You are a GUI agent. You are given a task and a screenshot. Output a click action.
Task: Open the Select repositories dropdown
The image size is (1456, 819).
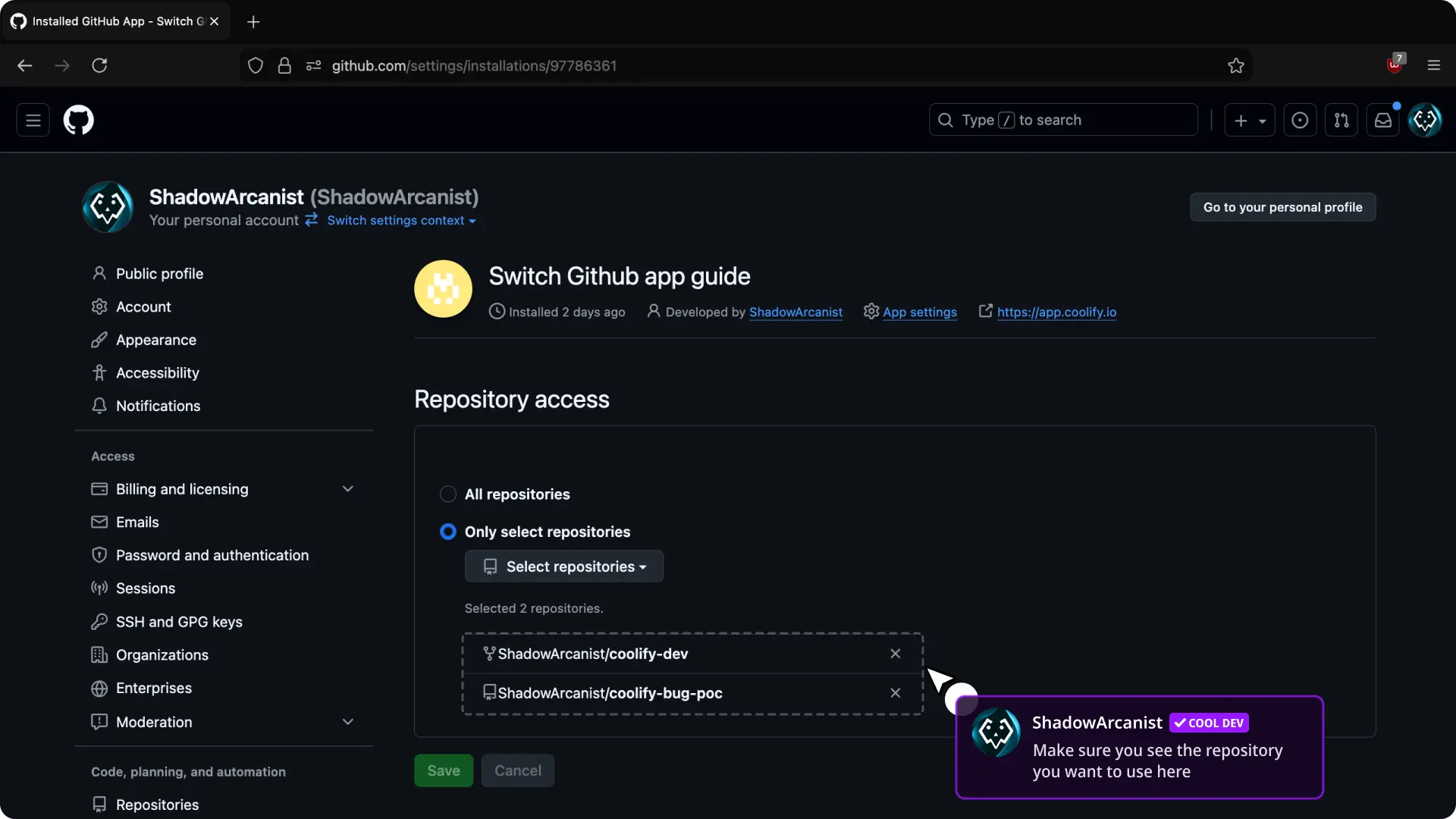[x=563, y=566]
